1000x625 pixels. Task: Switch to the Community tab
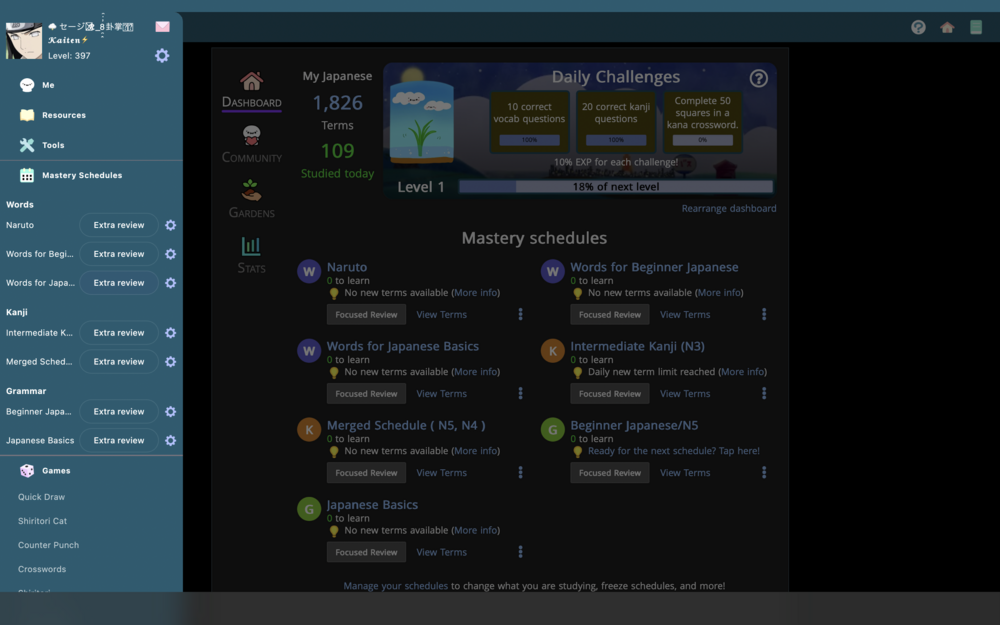(x=252, y=145)
